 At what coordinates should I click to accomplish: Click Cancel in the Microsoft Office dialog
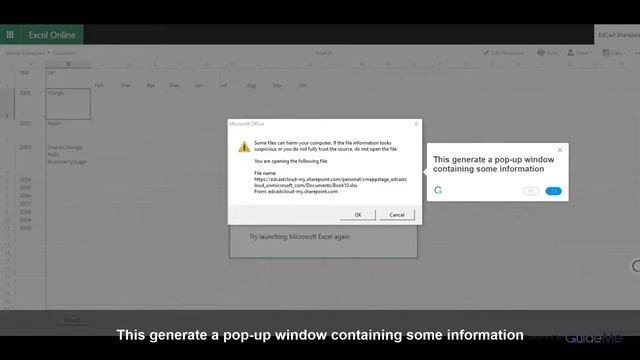click(397, 215)
